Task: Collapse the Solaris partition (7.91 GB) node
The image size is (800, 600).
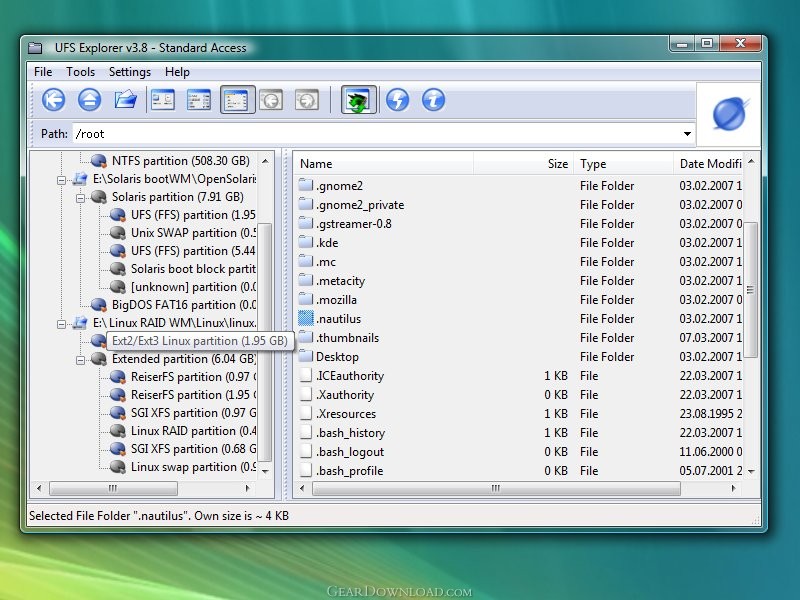Action: 80,197
